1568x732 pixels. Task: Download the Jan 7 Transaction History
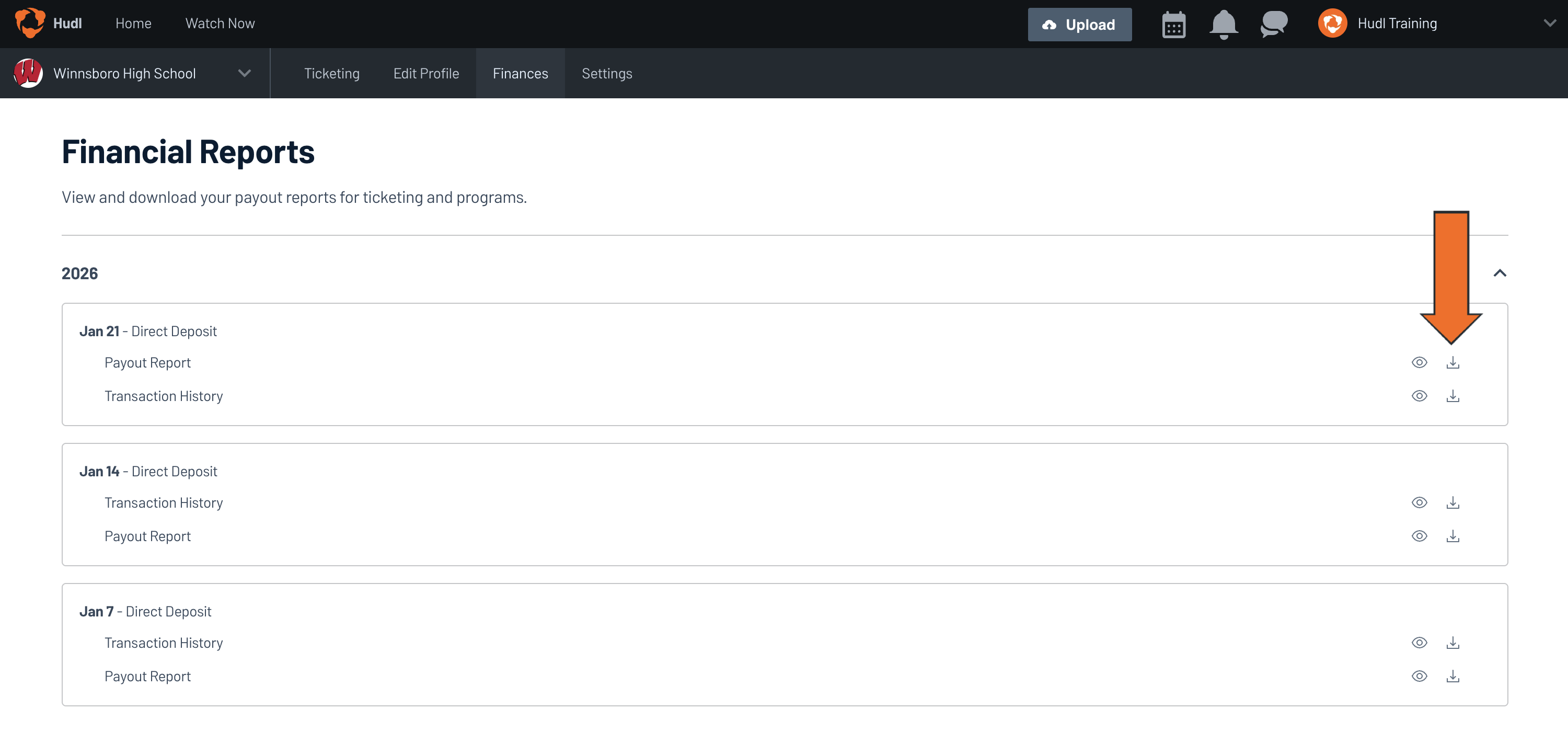pos(1452,643)
